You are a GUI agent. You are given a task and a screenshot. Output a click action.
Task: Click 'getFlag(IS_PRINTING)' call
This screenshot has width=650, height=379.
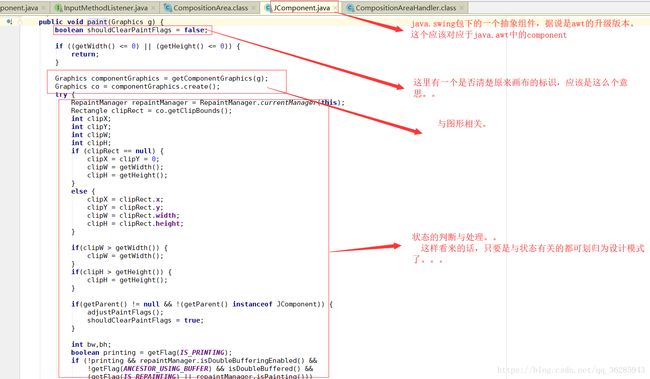189,353
